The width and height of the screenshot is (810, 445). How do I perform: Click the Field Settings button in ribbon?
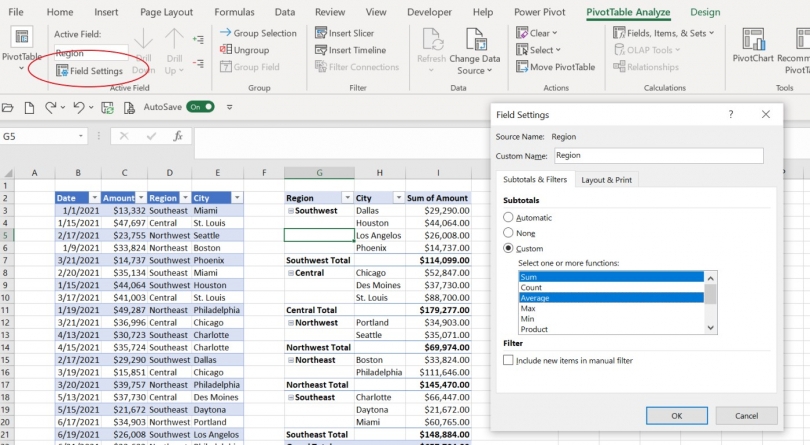pos(89,71)
